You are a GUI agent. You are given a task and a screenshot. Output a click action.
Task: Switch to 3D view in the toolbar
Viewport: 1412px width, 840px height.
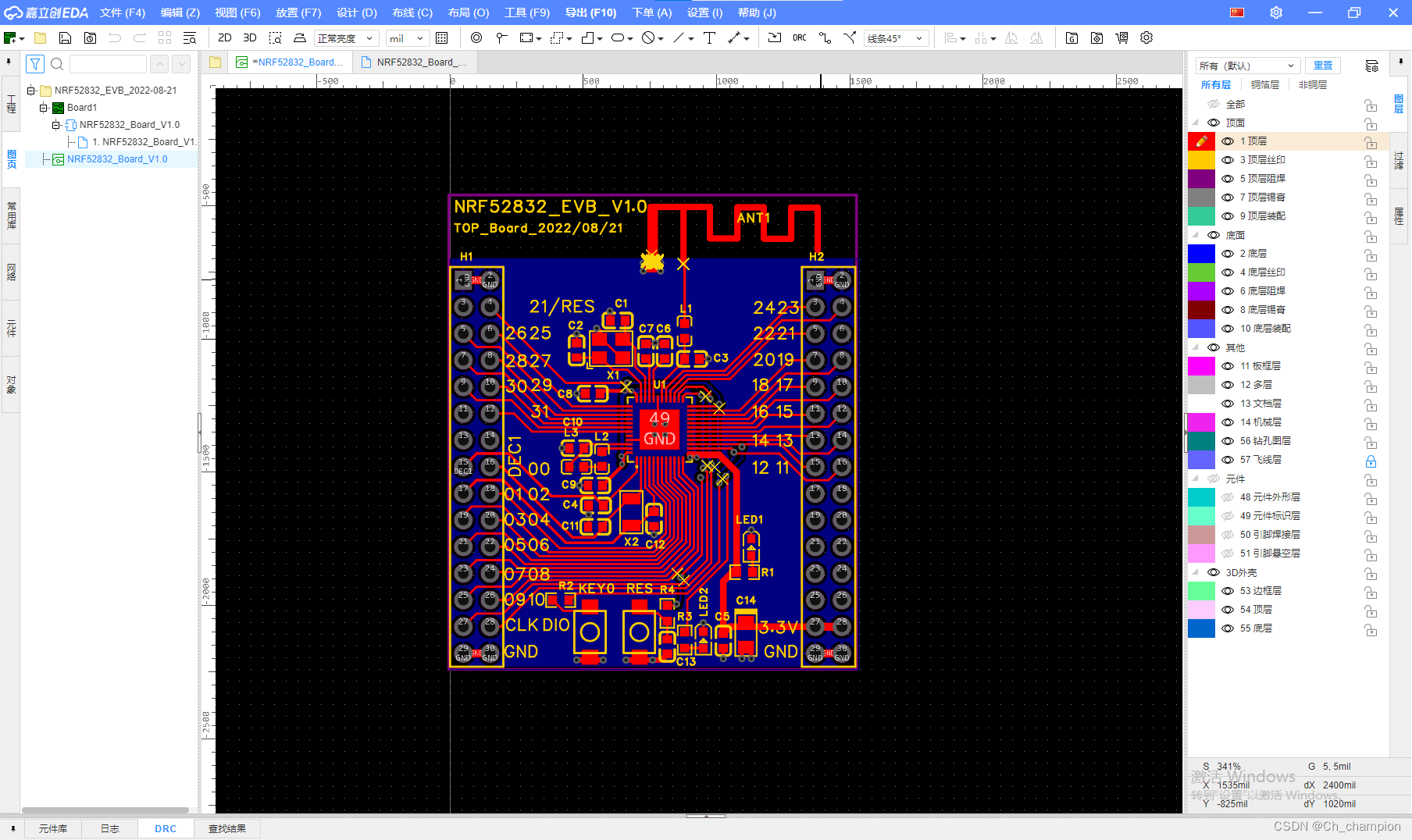tap(250, 37)
